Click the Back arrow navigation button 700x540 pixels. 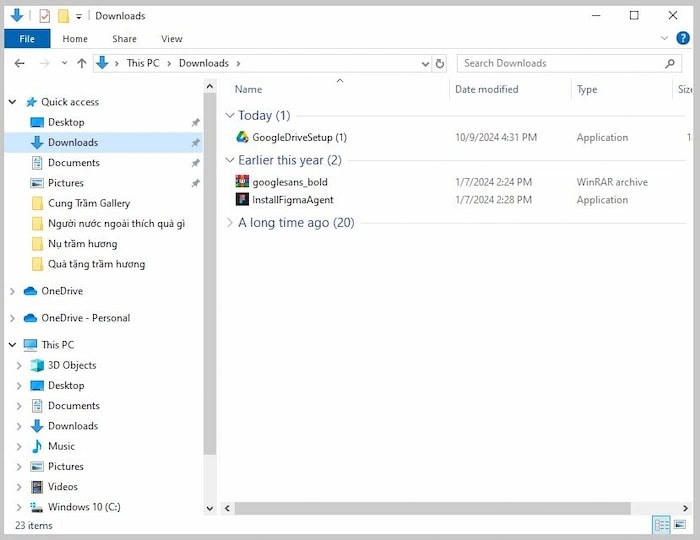19,63
